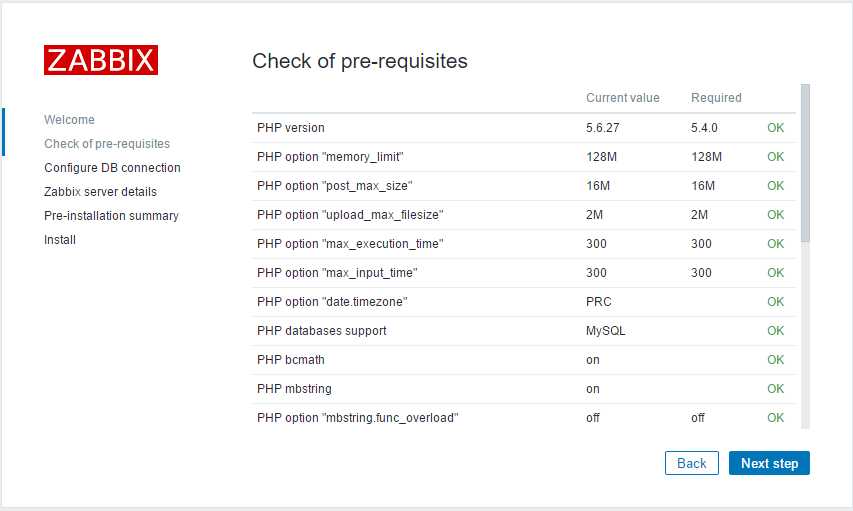Click the pre-requisites list scrollbar thumb
Image resolution: width=853 pixels, height=511 pixels.
(805, 163)
